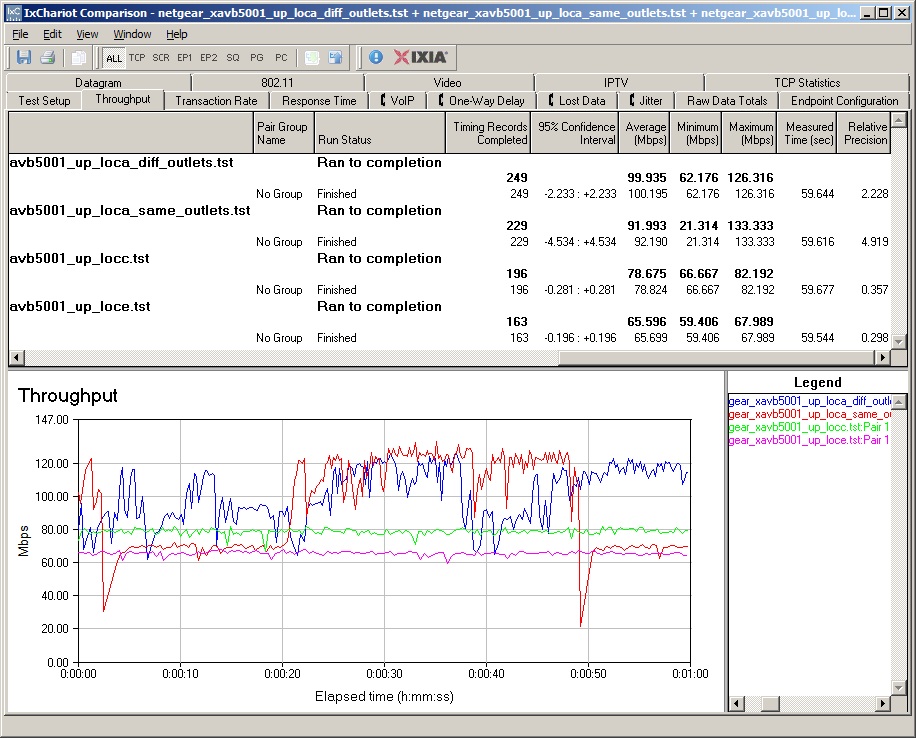Switch to the Lost Data tab
The image size is (916, 738).
coord(577,101)
